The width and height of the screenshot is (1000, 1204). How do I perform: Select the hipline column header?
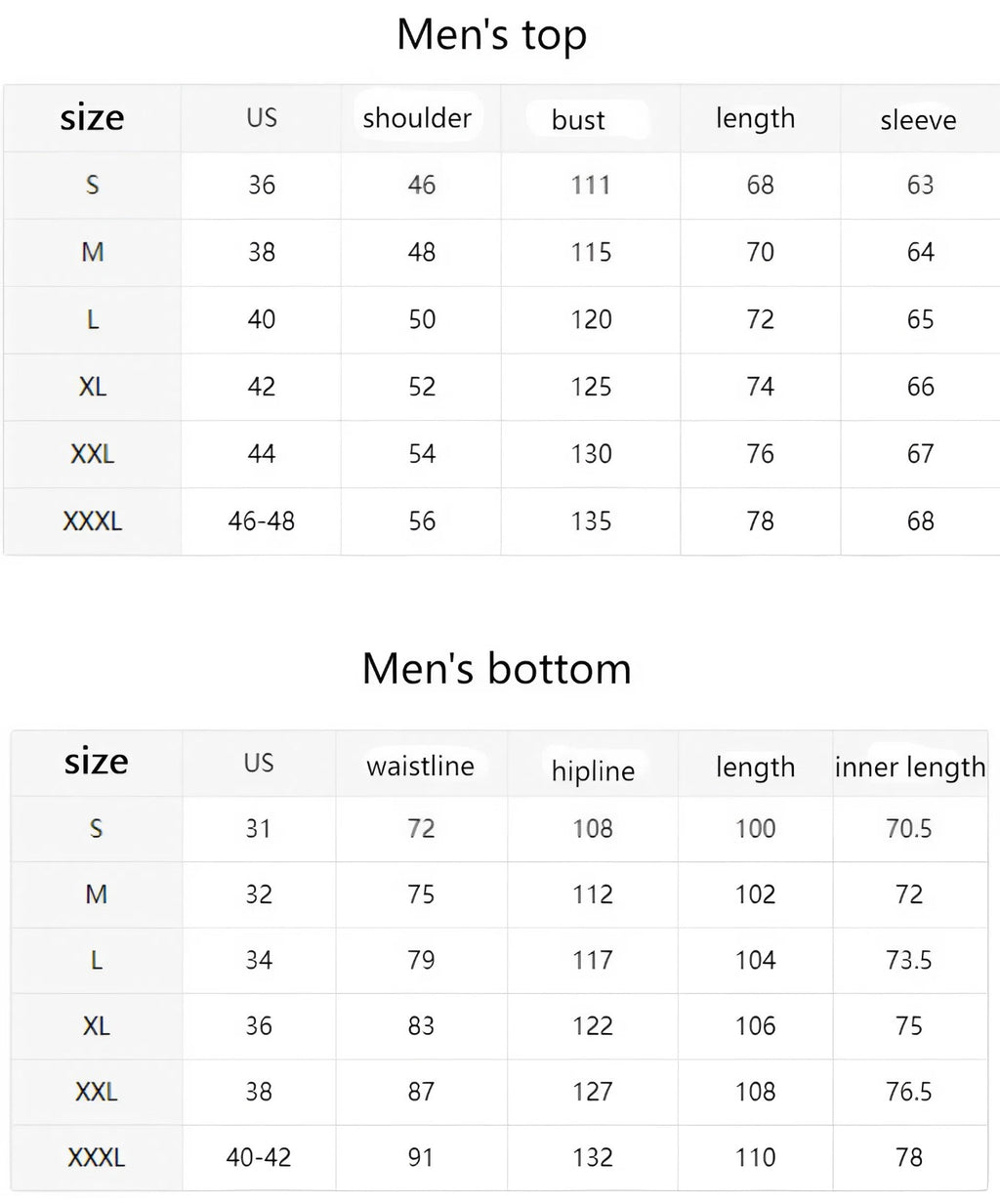click(x=593, y=770)
